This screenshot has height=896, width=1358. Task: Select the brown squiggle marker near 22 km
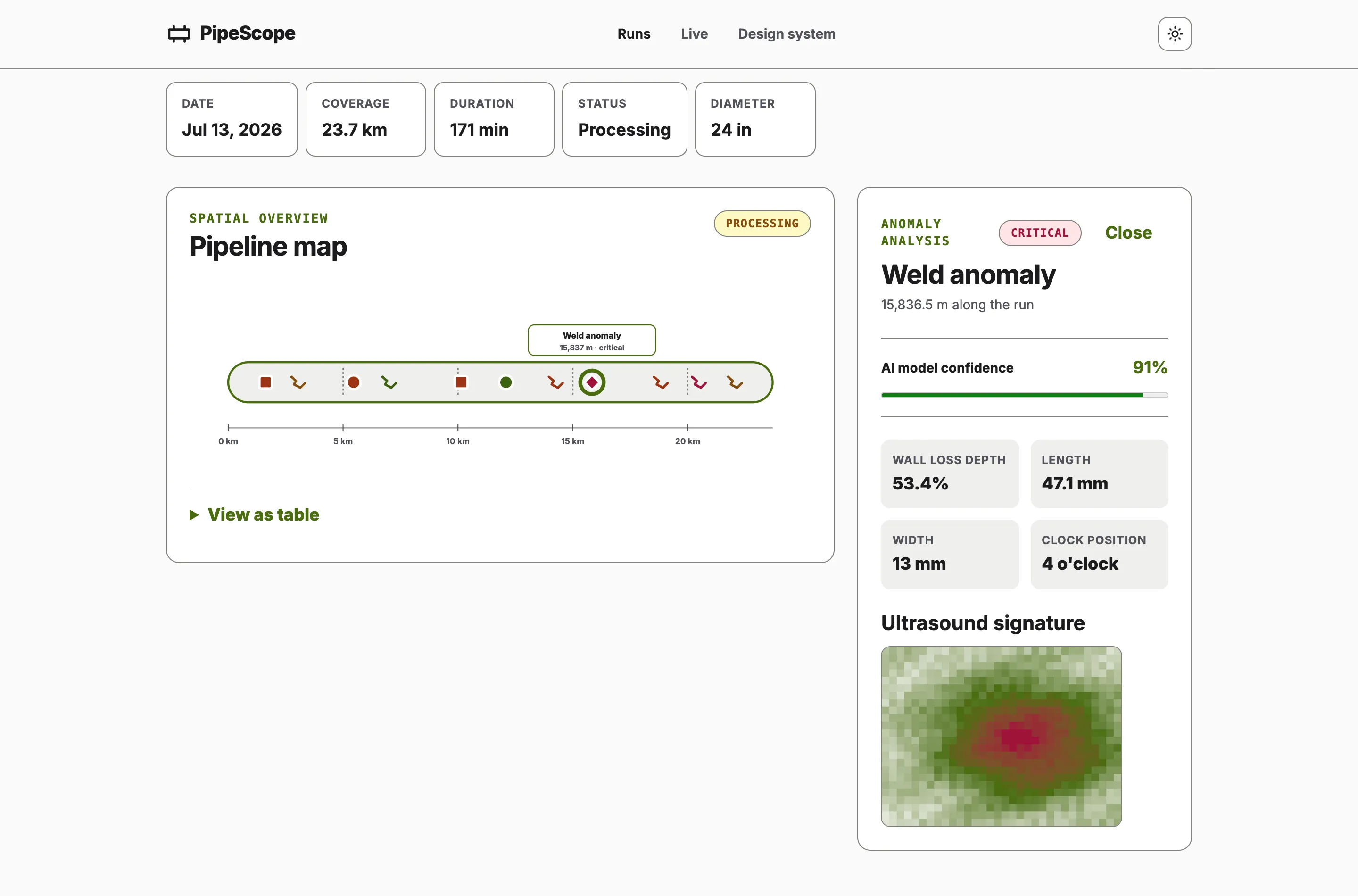point(735,382)
